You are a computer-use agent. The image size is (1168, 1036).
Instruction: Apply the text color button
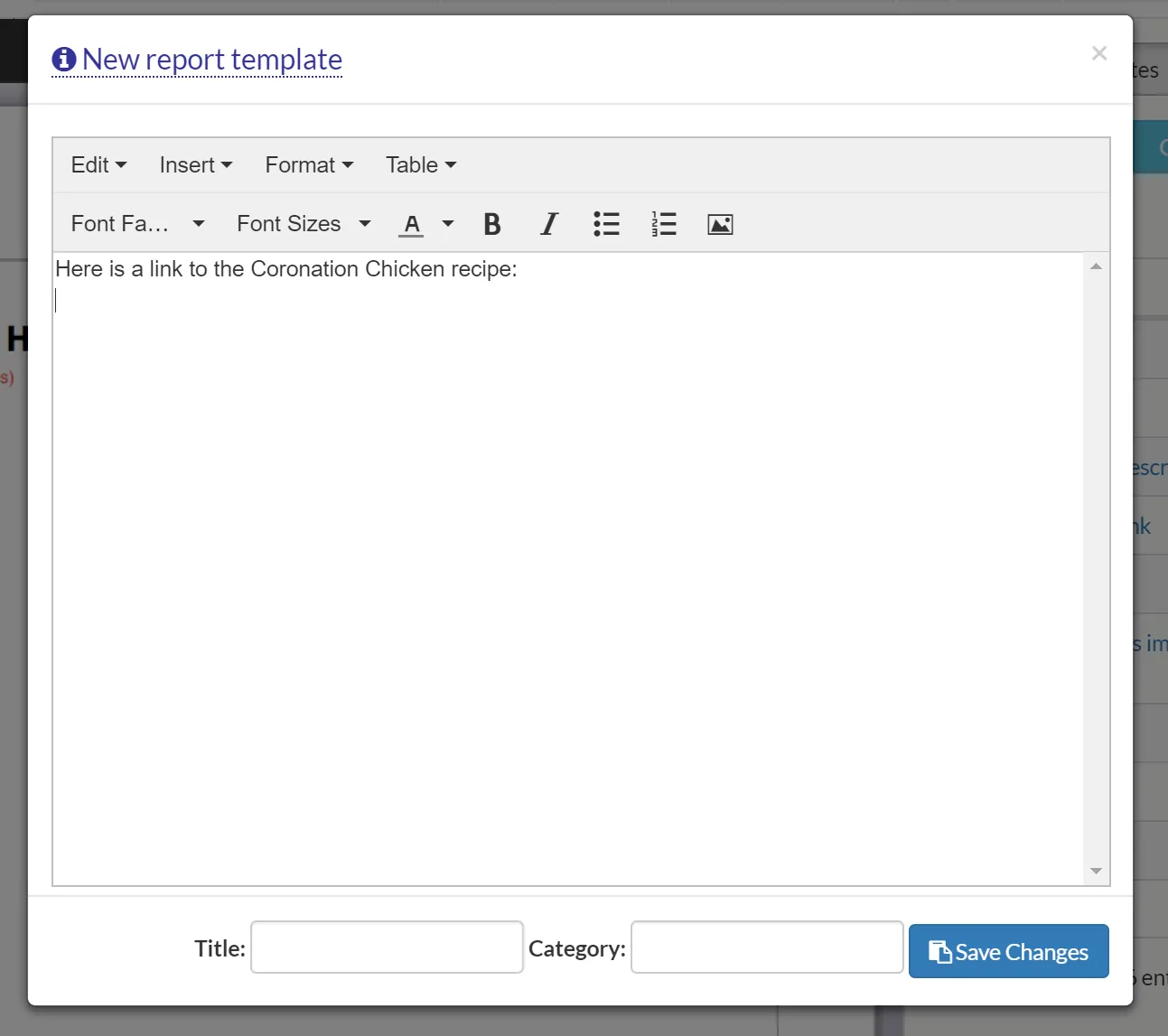pos(412,224)
